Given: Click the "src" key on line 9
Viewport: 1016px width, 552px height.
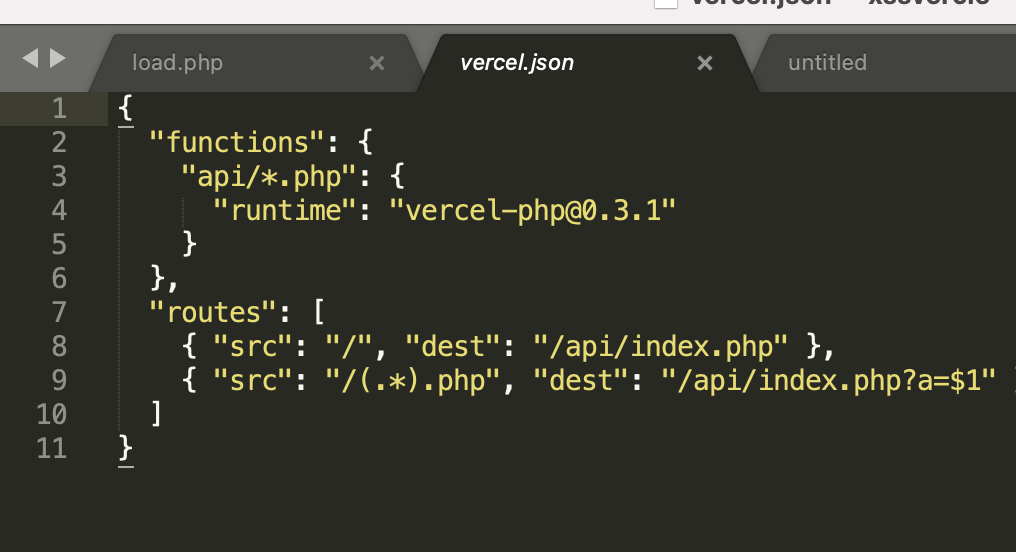Looking at the screenshot, I should click(253, 381).
